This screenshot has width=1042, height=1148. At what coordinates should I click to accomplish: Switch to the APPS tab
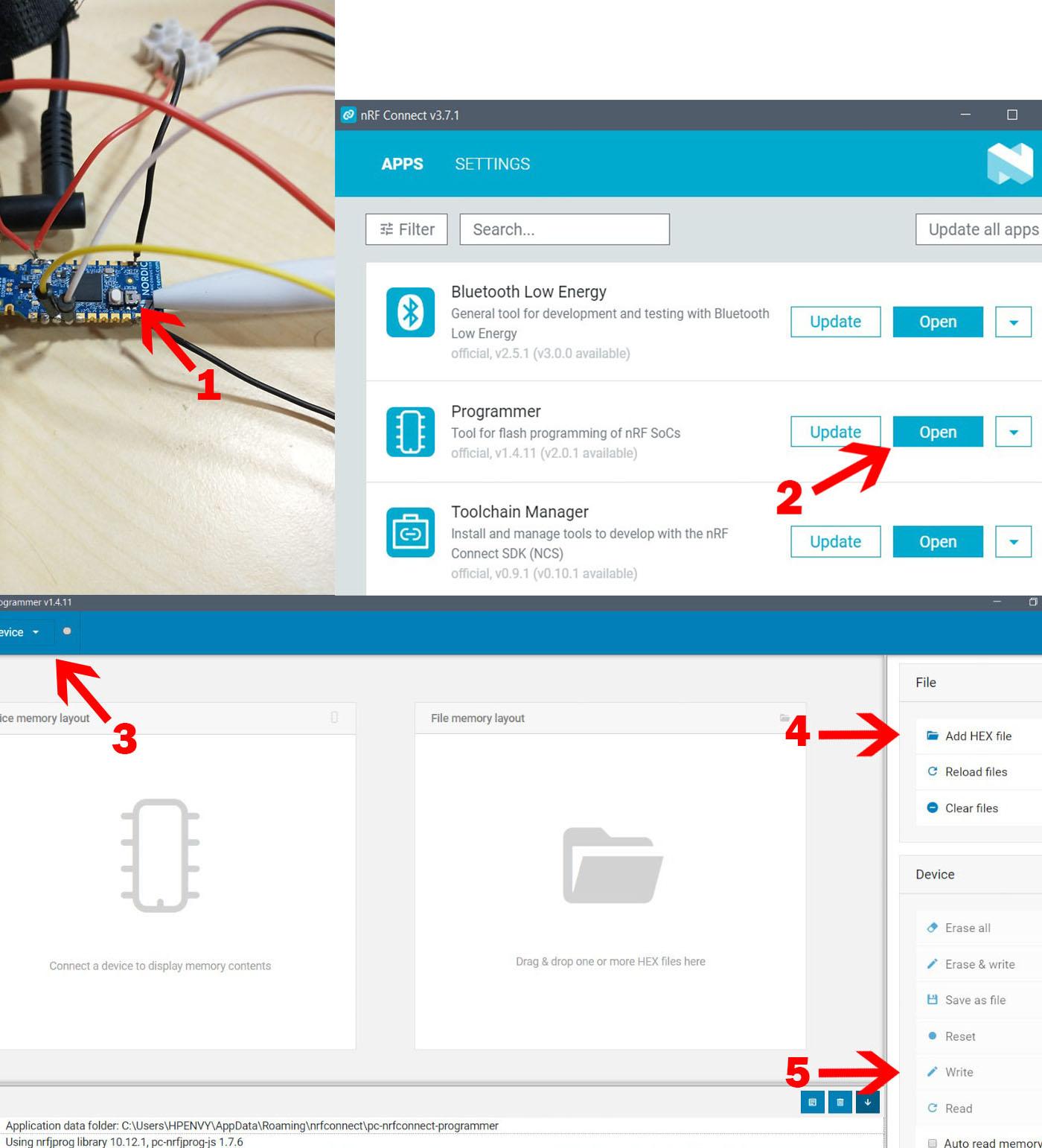click(402, 164)
